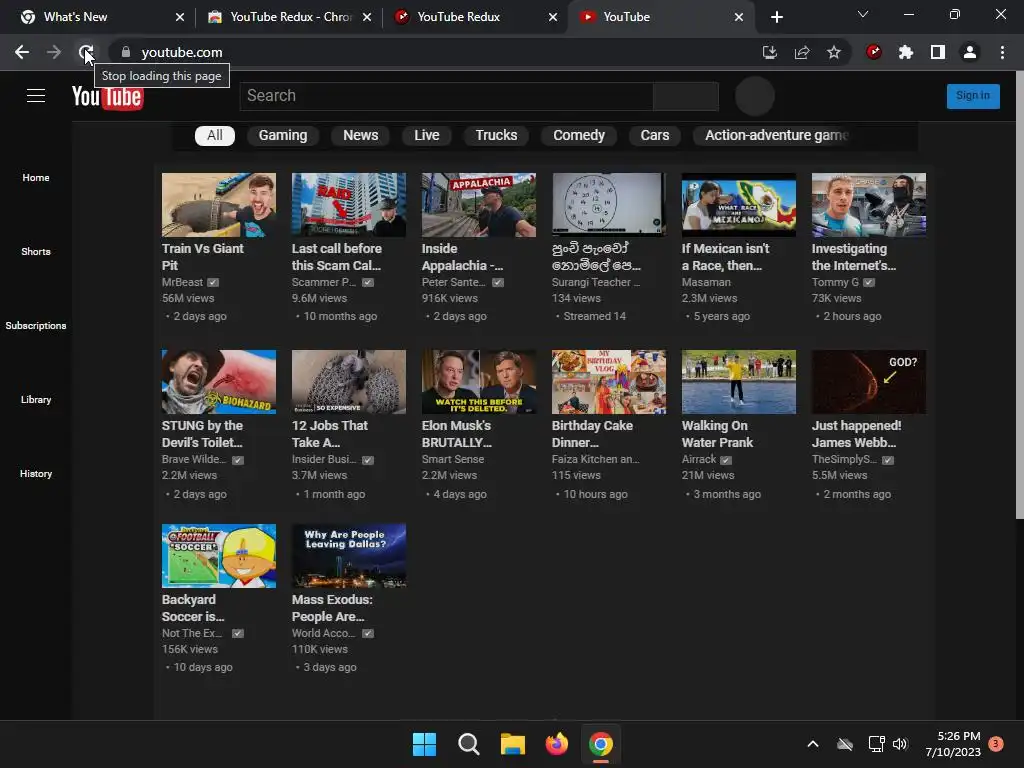Open the hamburger guide menu

(x=36, y=96)
